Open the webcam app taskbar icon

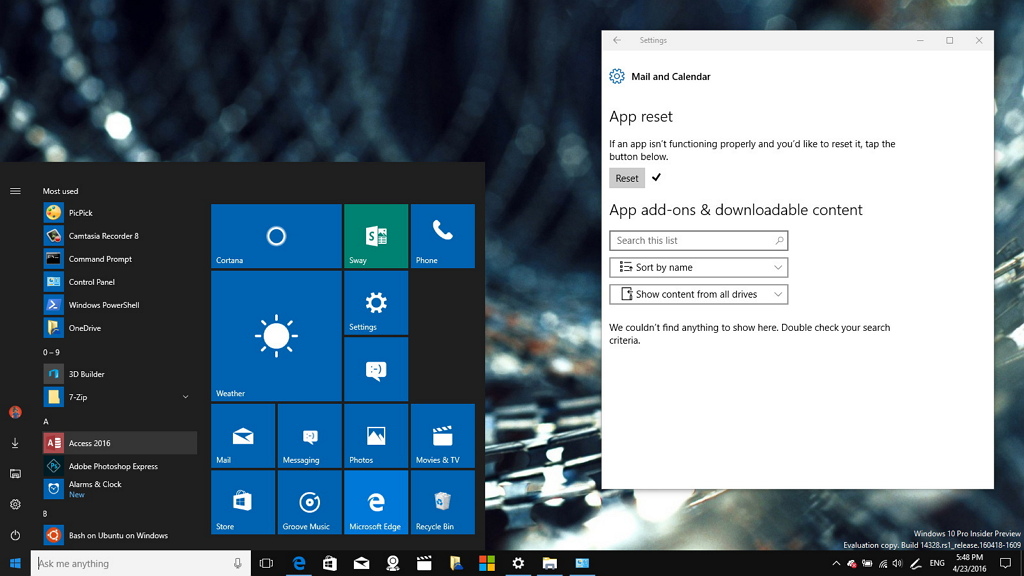[392, 563]
